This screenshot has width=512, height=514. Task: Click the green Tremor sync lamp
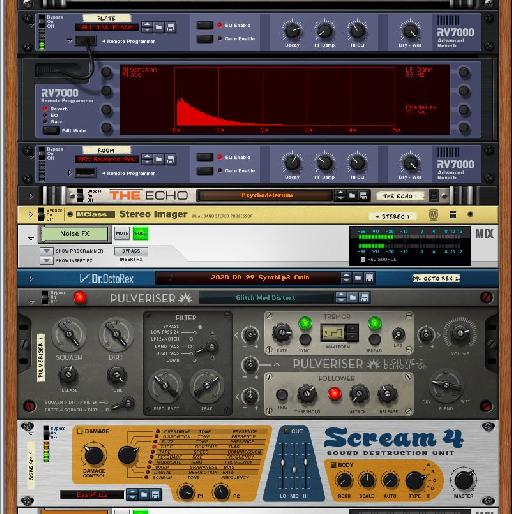(x=305, y=323)
